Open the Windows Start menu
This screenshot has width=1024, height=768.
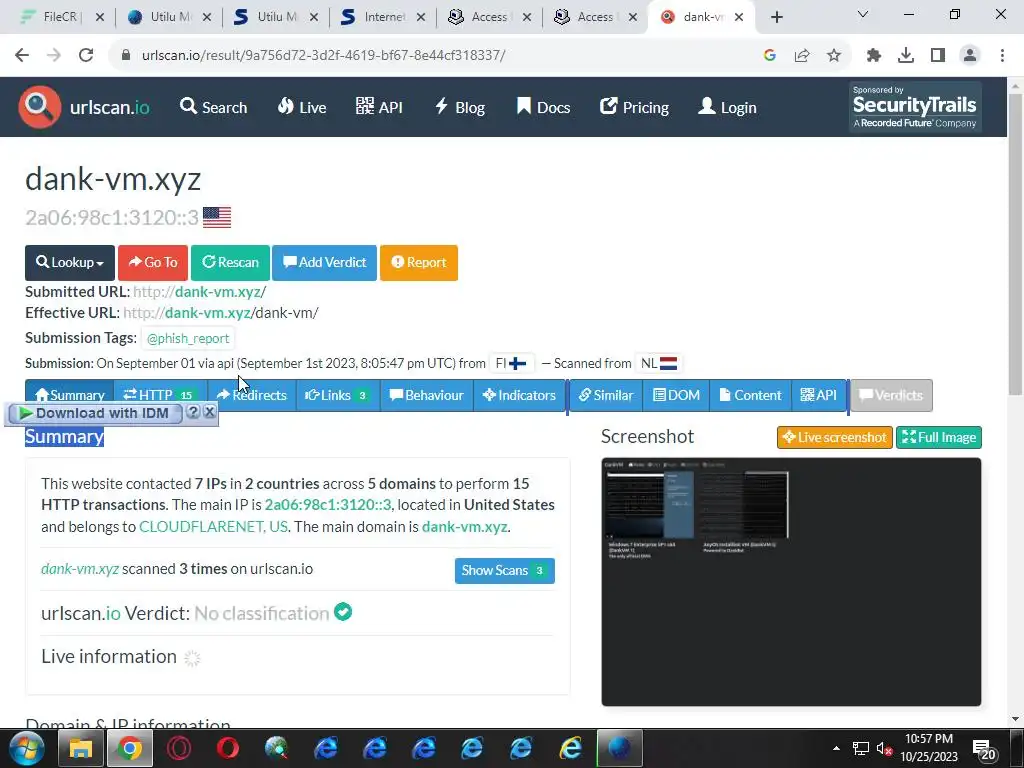pos(26,748)
